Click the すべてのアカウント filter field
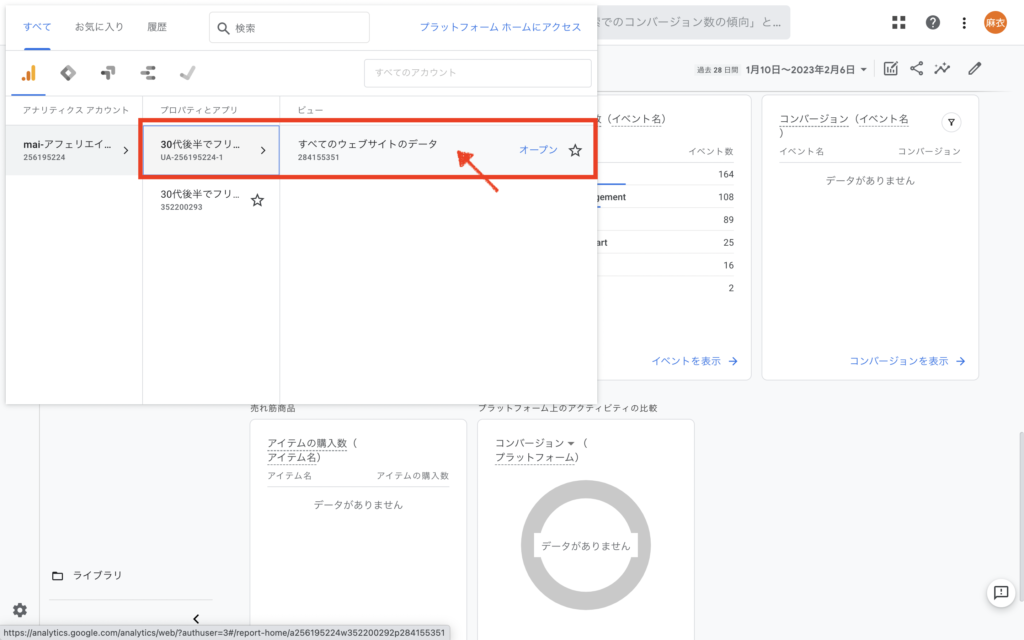1024x640 pixels. (x=477, y=72)
